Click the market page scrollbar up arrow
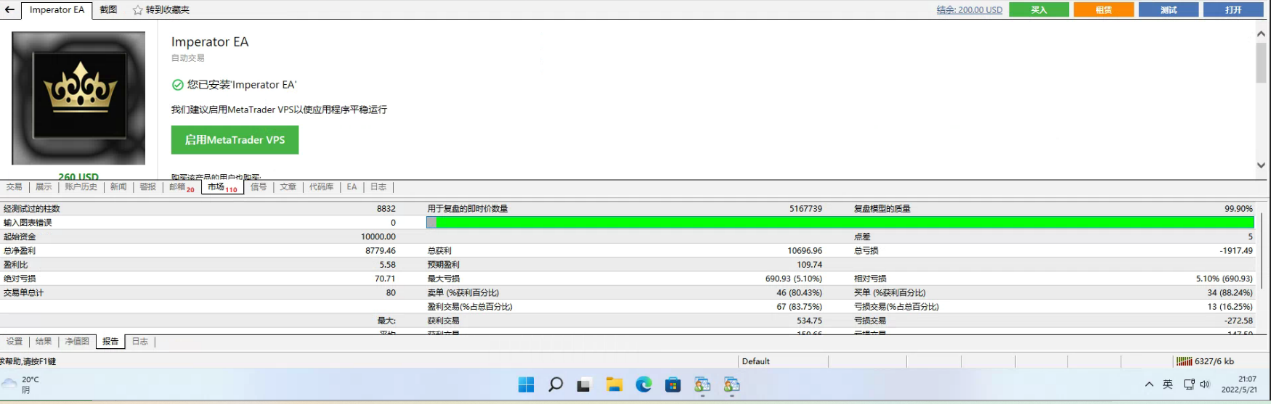This screenshot has height=404, width=1271. point(1262,32)
